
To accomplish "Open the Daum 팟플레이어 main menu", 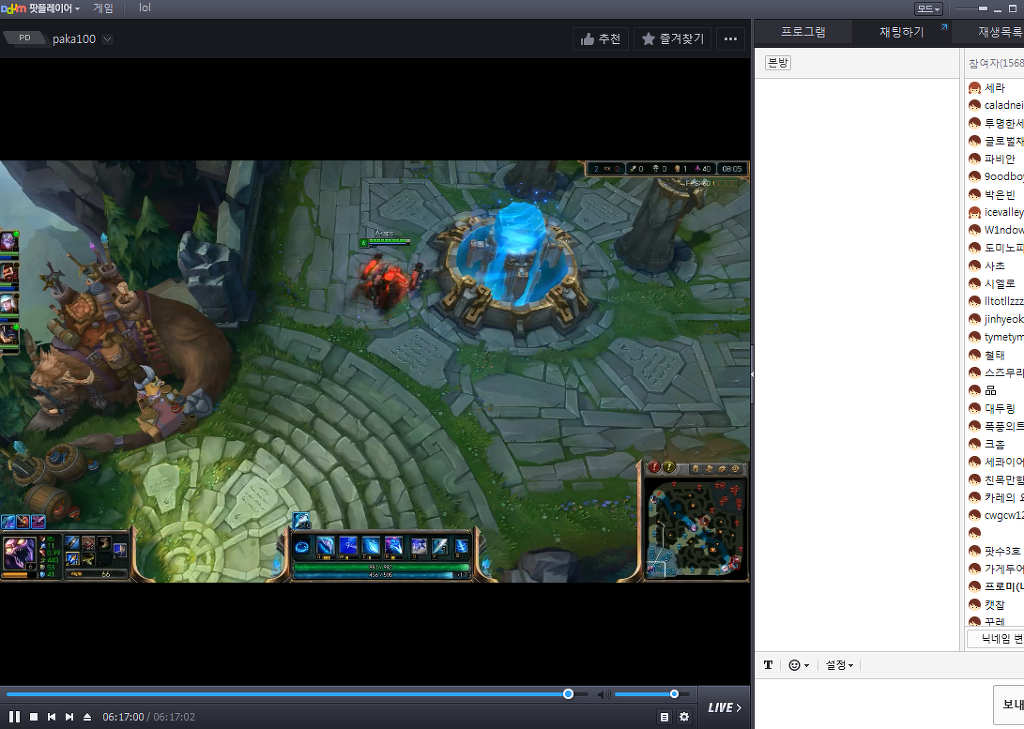I will 40,8.
